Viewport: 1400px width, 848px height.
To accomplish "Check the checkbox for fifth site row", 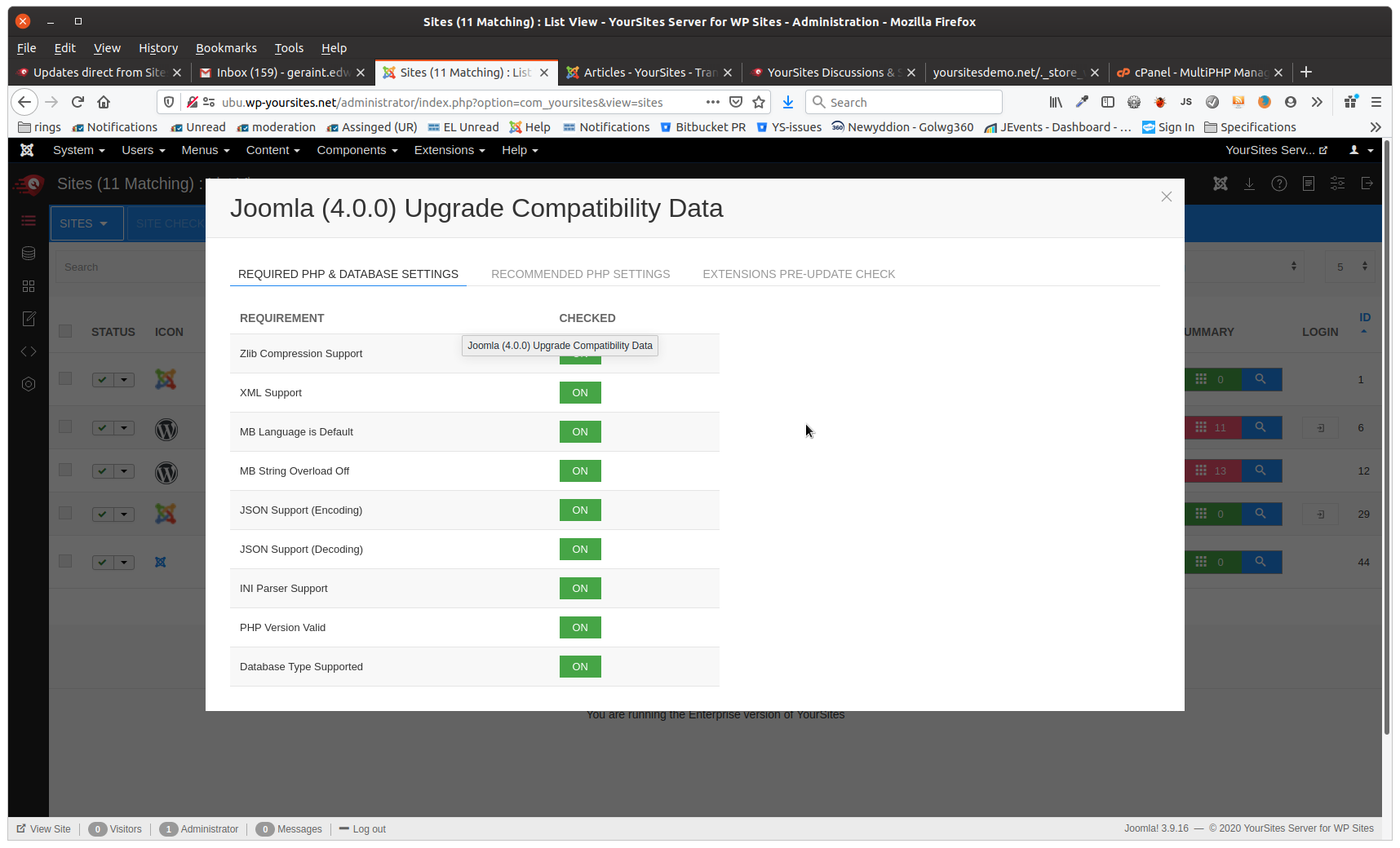I will (65, 561).
